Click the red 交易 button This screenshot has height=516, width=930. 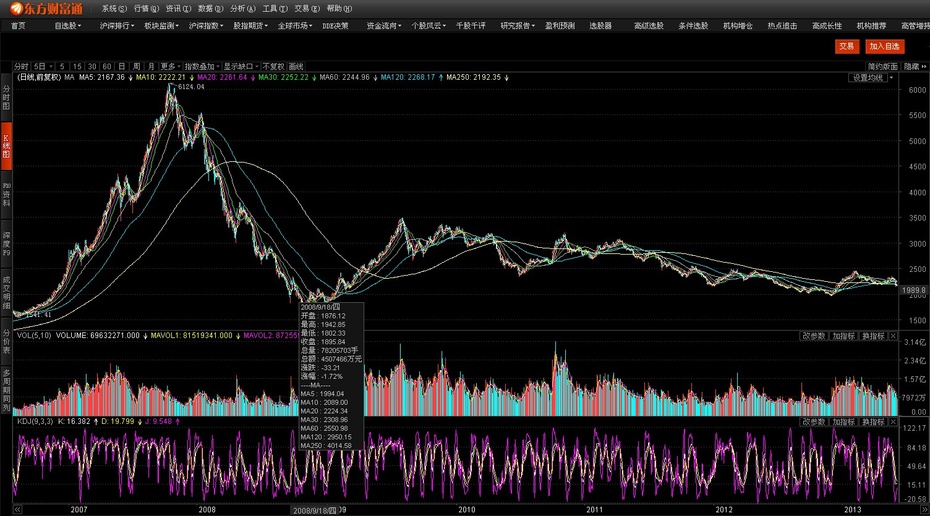847,46
